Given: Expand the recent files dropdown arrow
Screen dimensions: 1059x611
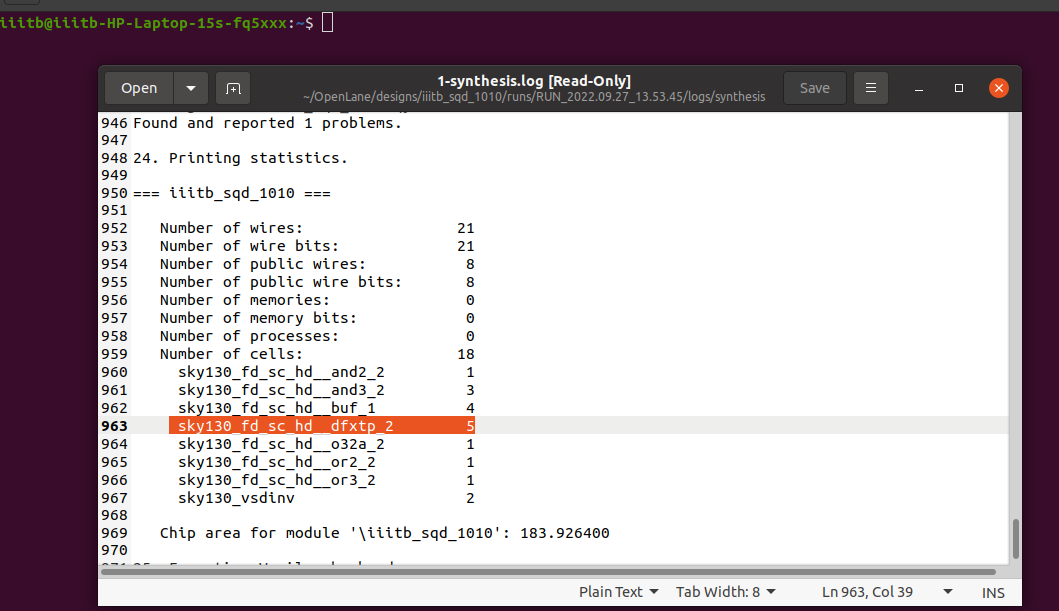Looking at the screenshot, I should (x=191, y=88).
